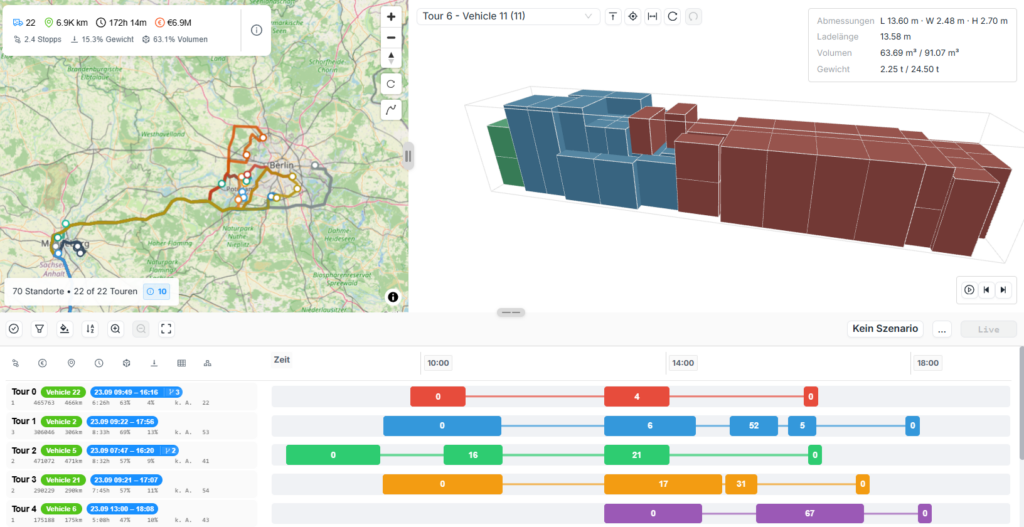Click the route line map icon
This screenshot has width=1024, height=527.
coord(391,110)
